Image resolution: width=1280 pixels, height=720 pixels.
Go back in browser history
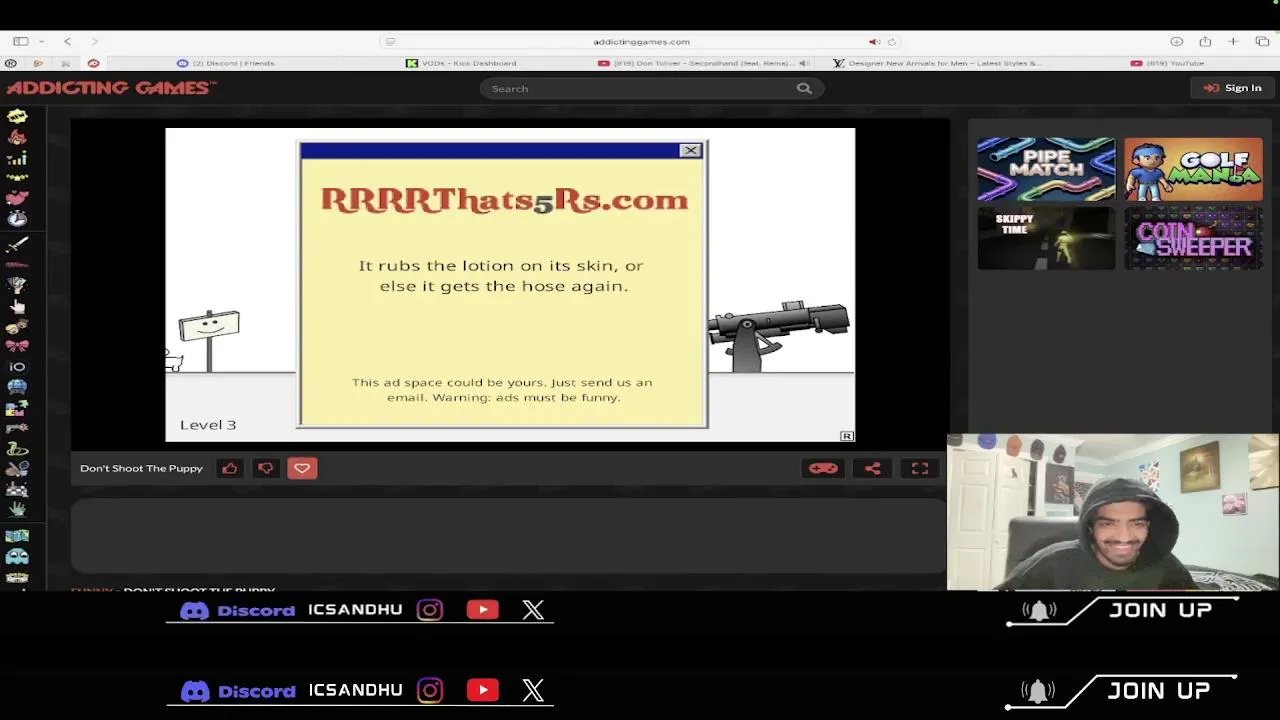pyautogui.click(x=68, y=42)
